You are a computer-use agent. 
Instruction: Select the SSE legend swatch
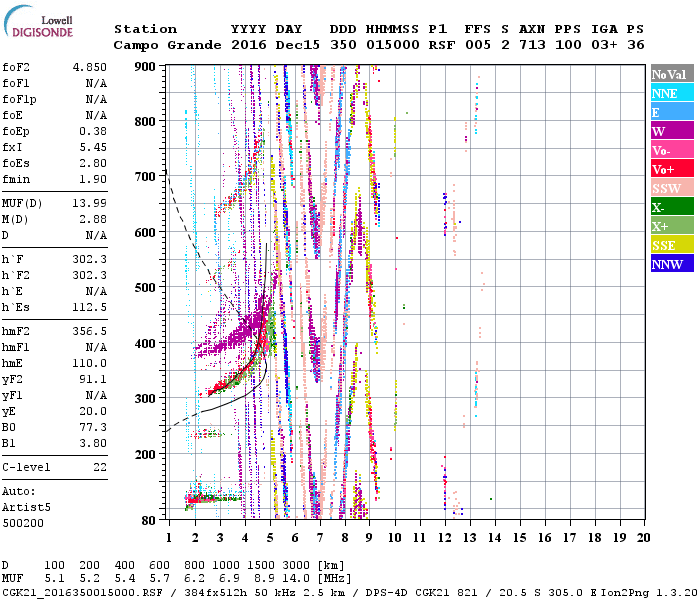pyautogui.click(x=672, y=245)
